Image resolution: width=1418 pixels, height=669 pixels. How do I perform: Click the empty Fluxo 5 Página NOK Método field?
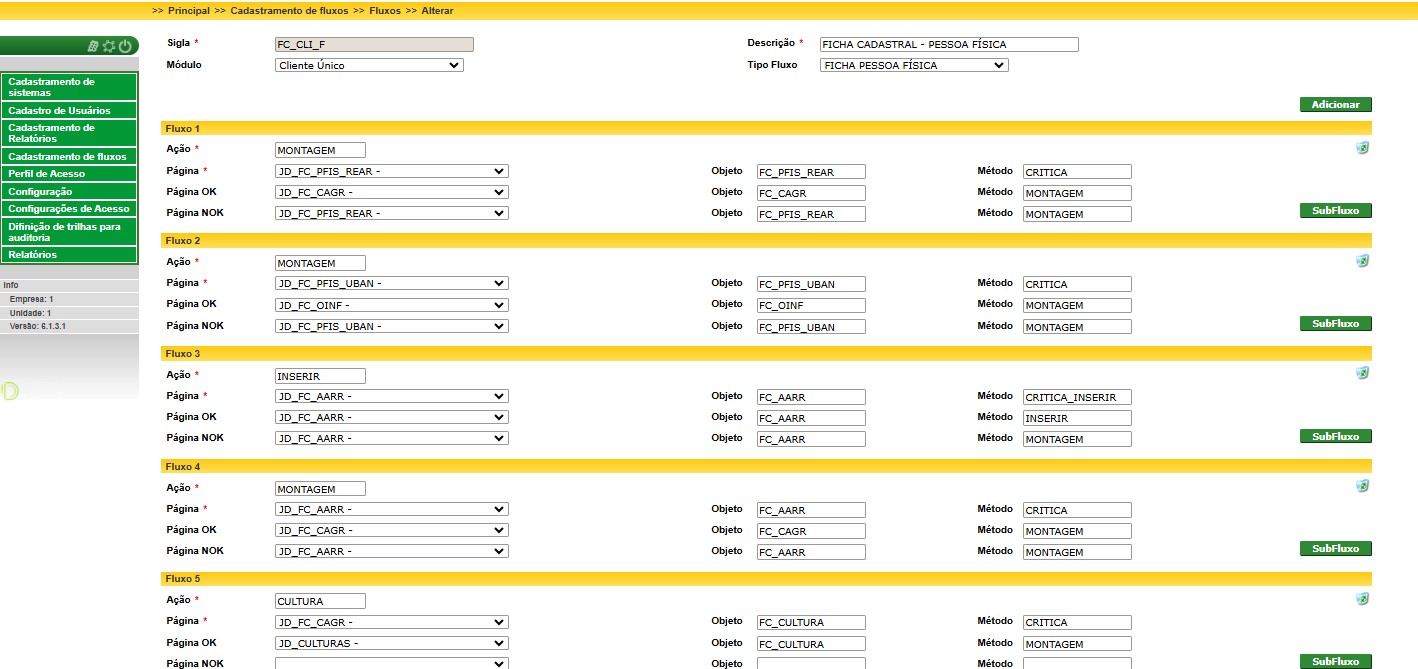pos(1077,663)
